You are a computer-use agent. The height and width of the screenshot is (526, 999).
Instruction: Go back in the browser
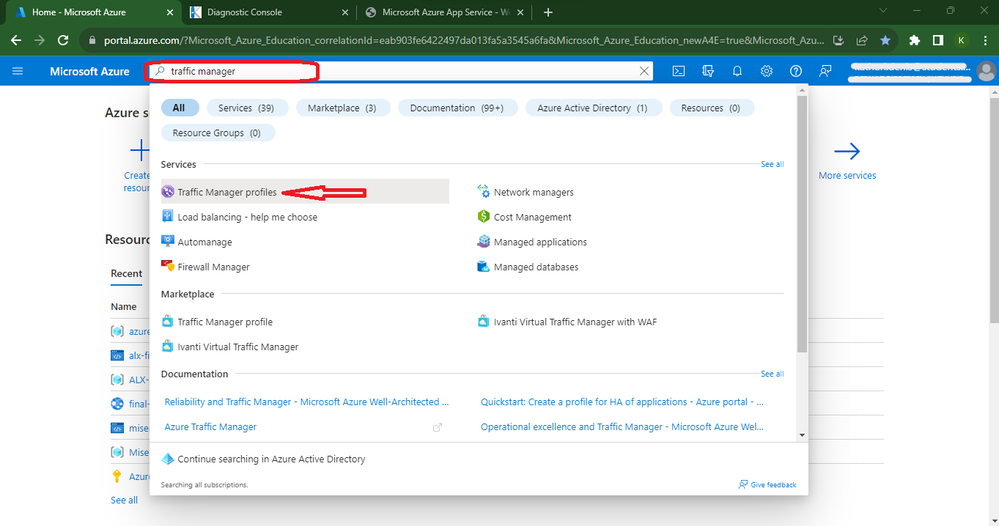[x=16, y=40]
